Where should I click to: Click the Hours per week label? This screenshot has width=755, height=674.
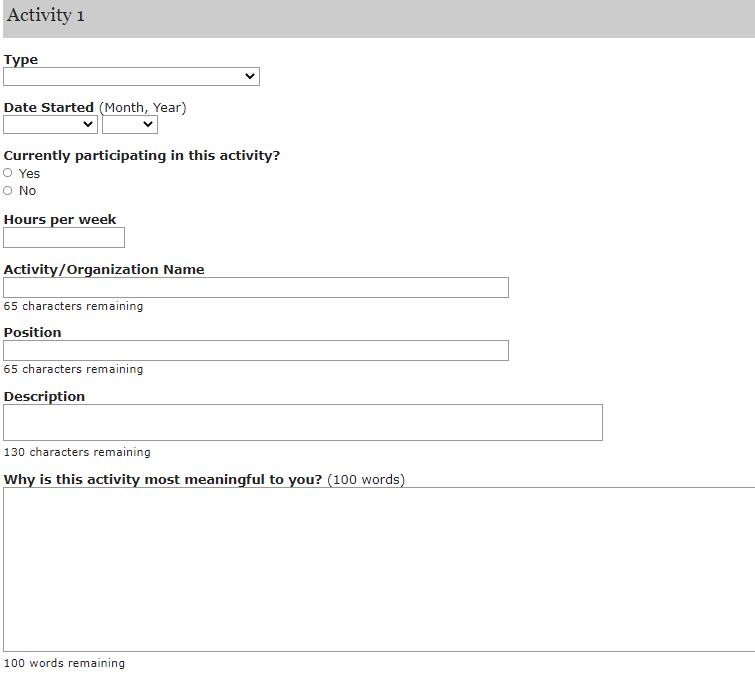pos(60,220)
